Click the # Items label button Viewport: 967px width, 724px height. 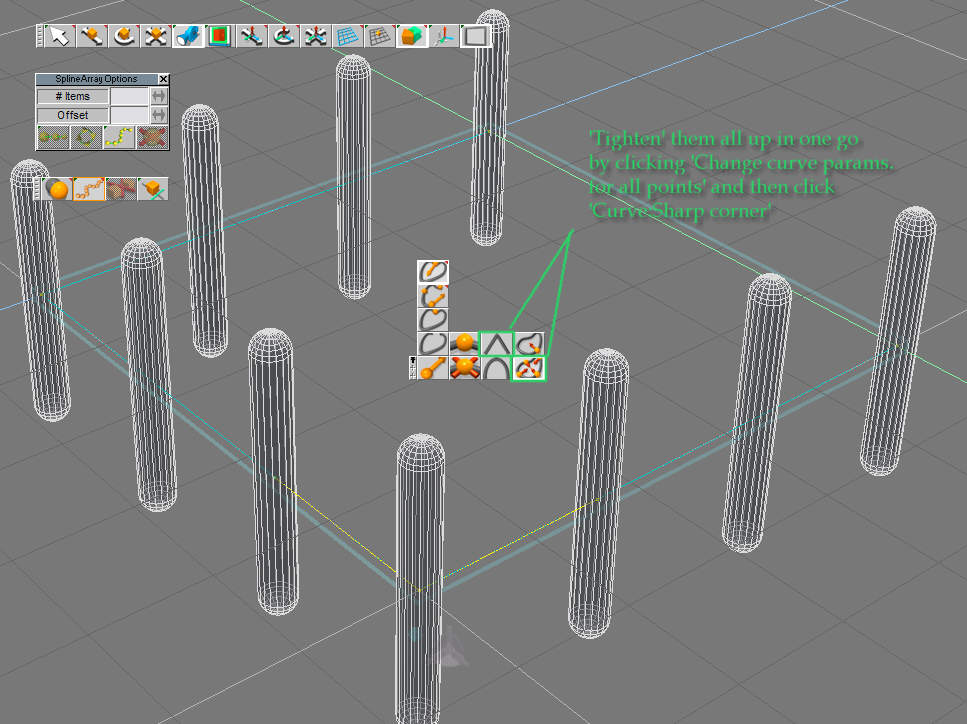[72, 96]
